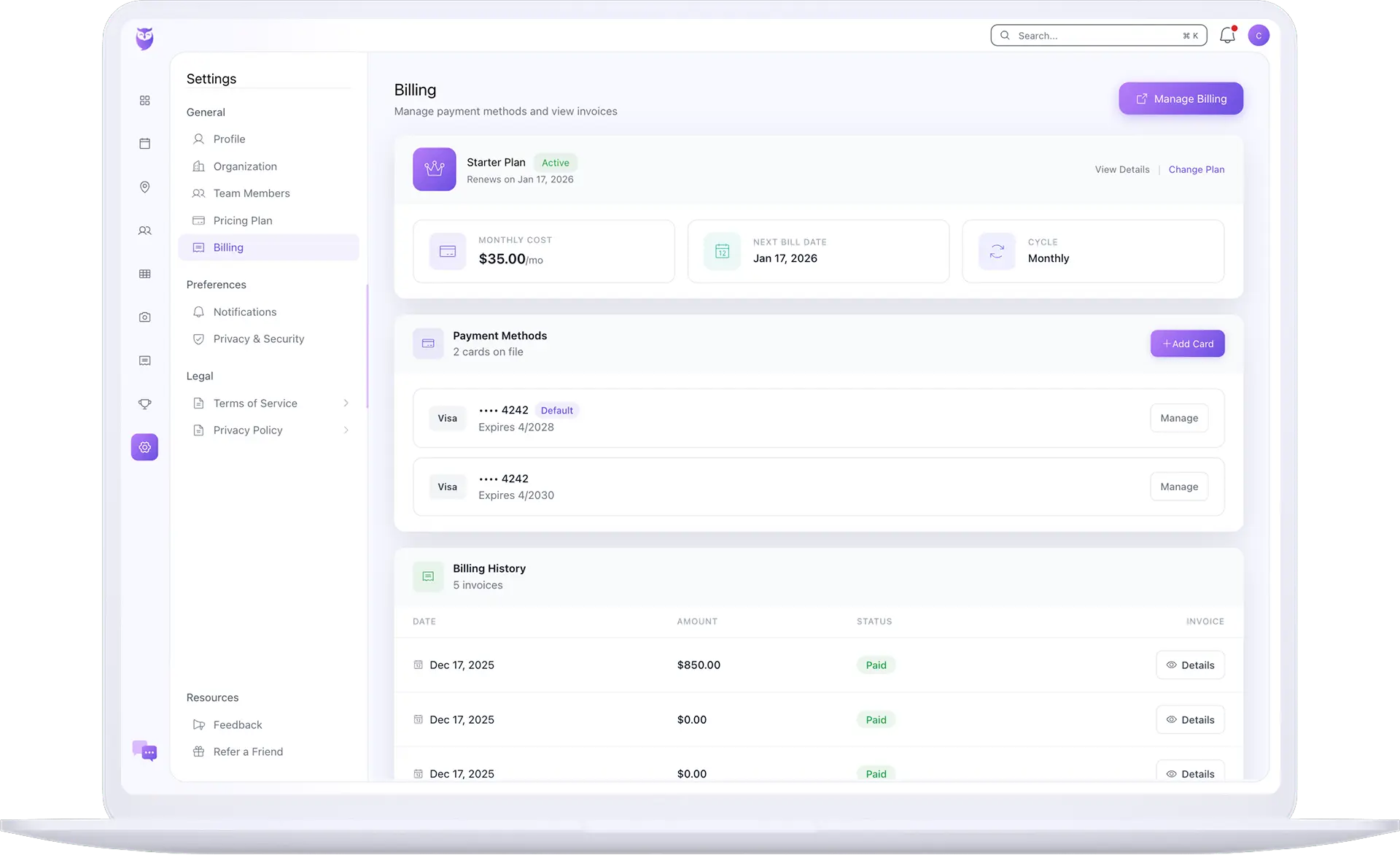This screenshot has width=1400, height=855.
Task: Click the search input field
Action: click(x=1094, y=35)
